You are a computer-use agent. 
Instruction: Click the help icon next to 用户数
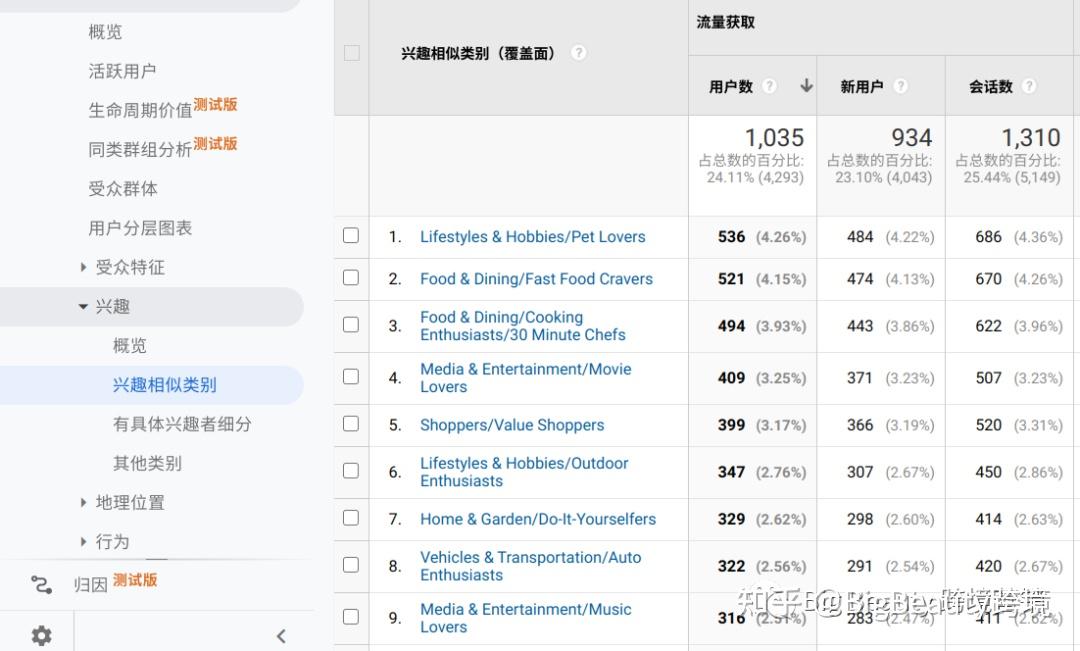tap(769, 87)
